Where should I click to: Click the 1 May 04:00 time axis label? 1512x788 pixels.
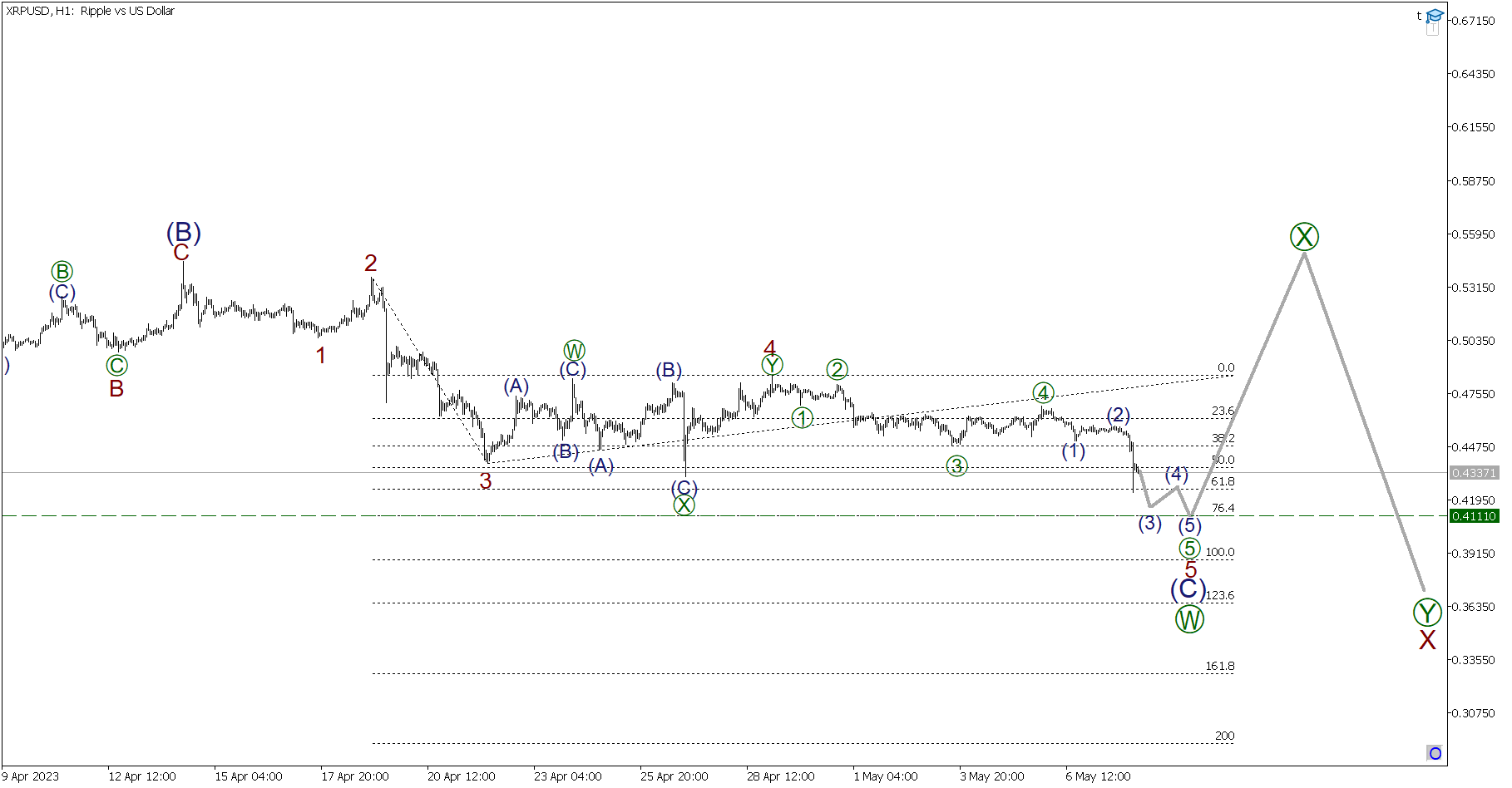(886, 776)
